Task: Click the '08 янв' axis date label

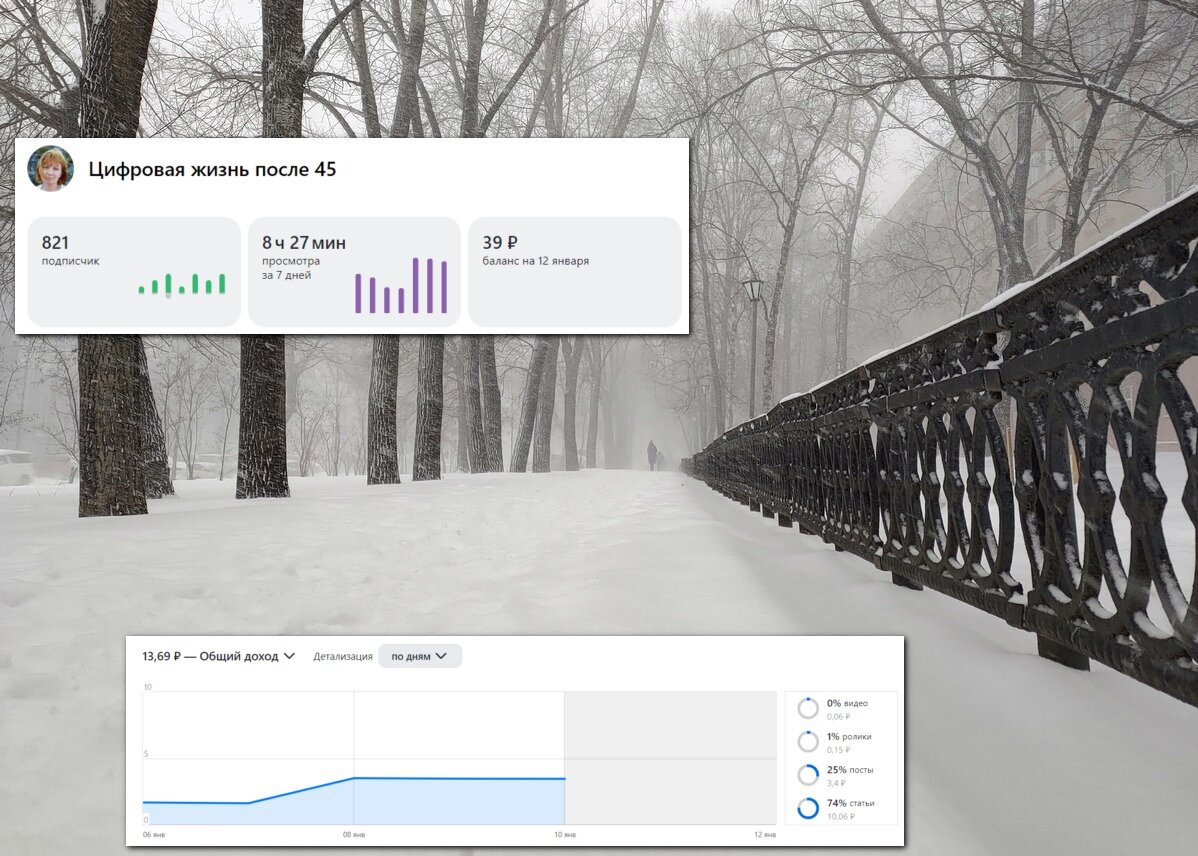Action: [354, 835]
